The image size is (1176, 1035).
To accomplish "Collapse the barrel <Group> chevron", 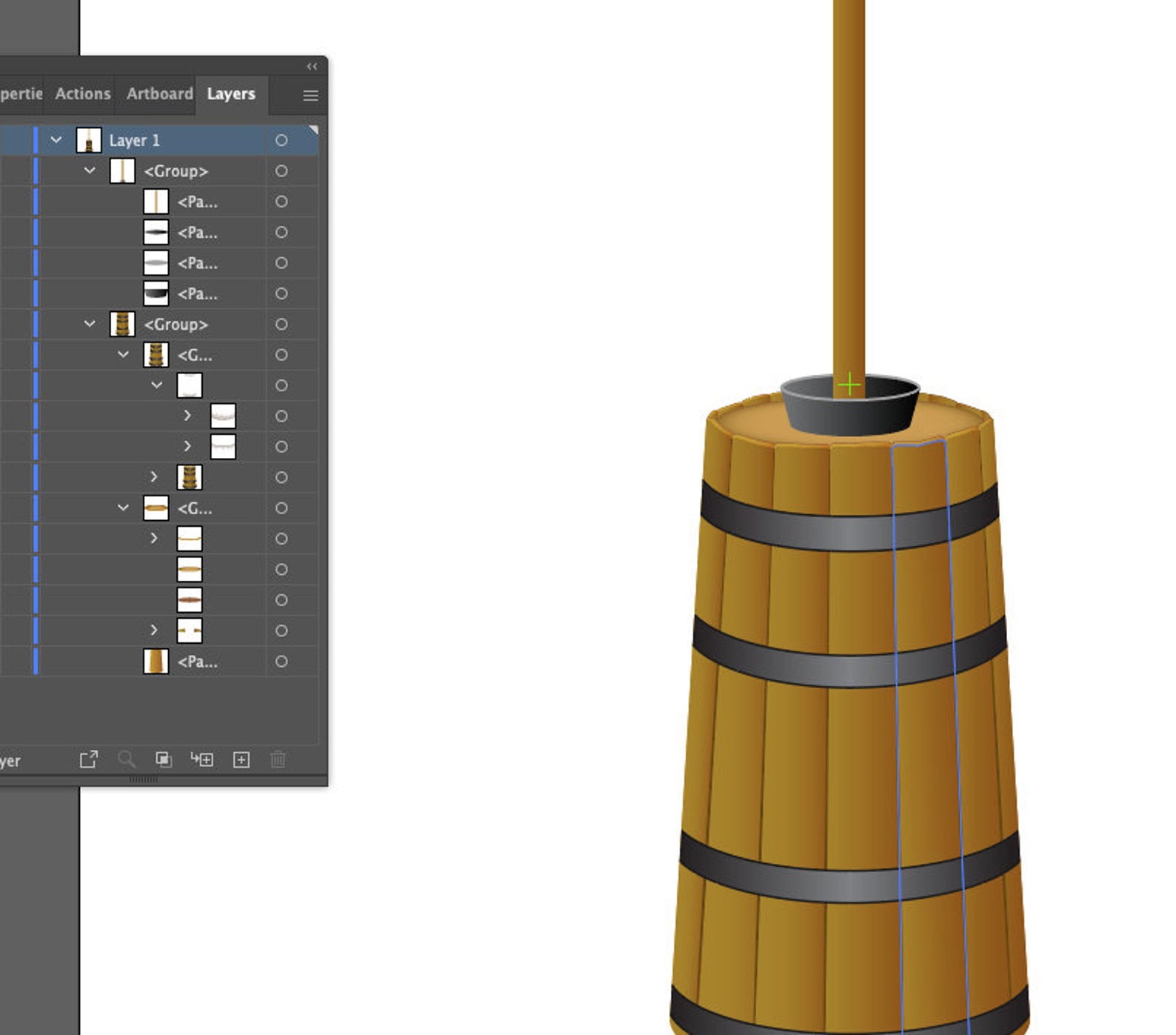I will (90, 324).
